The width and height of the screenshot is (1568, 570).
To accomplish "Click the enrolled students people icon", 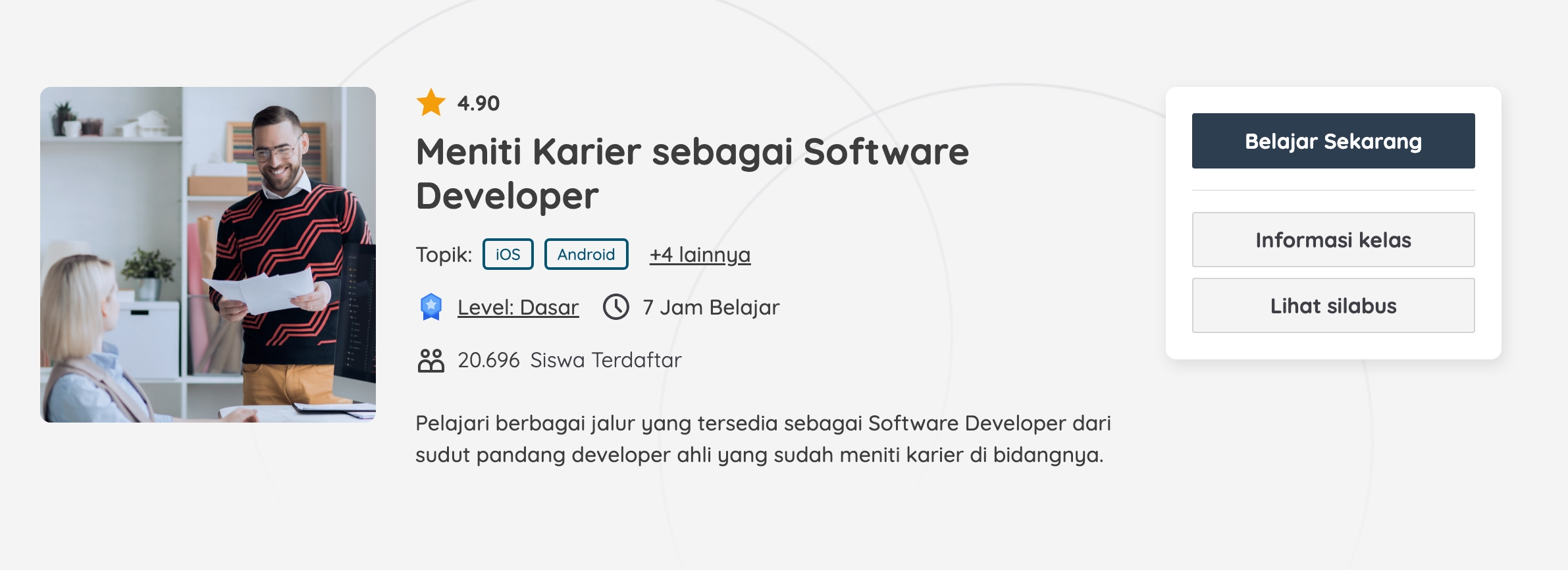I will coord(431,360).
